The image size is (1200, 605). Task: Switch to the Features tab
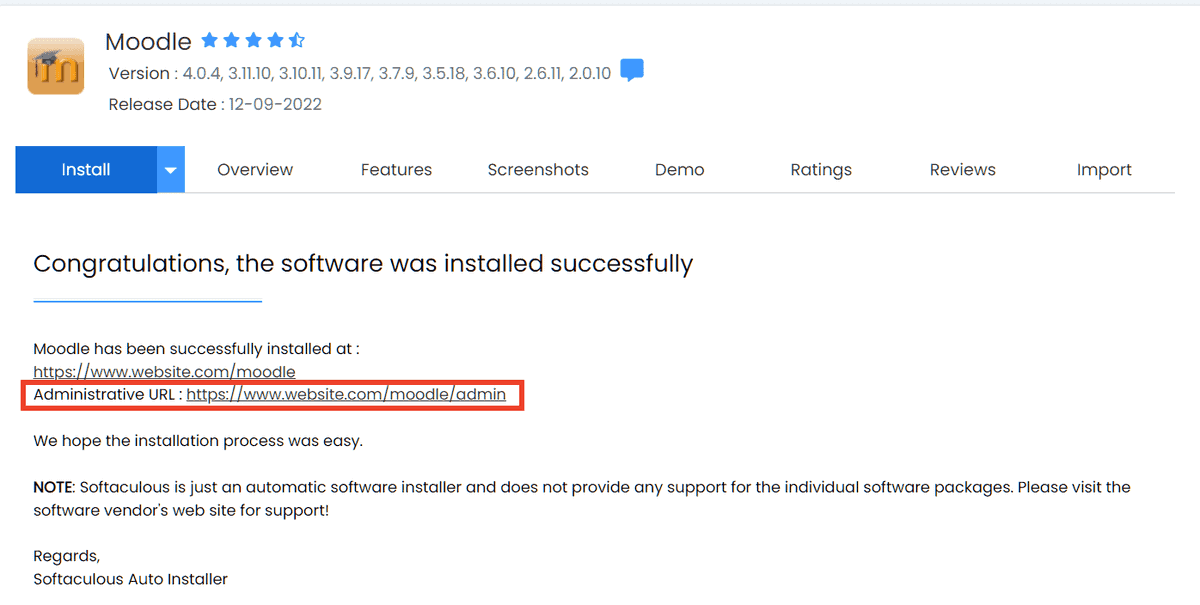pos(396,170)
